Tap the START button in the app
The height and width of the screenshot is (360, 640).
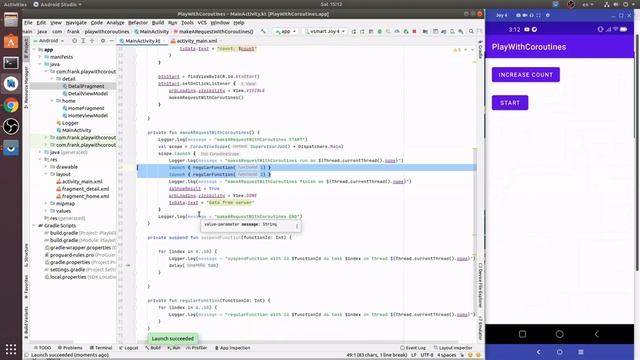coord(510,103)
